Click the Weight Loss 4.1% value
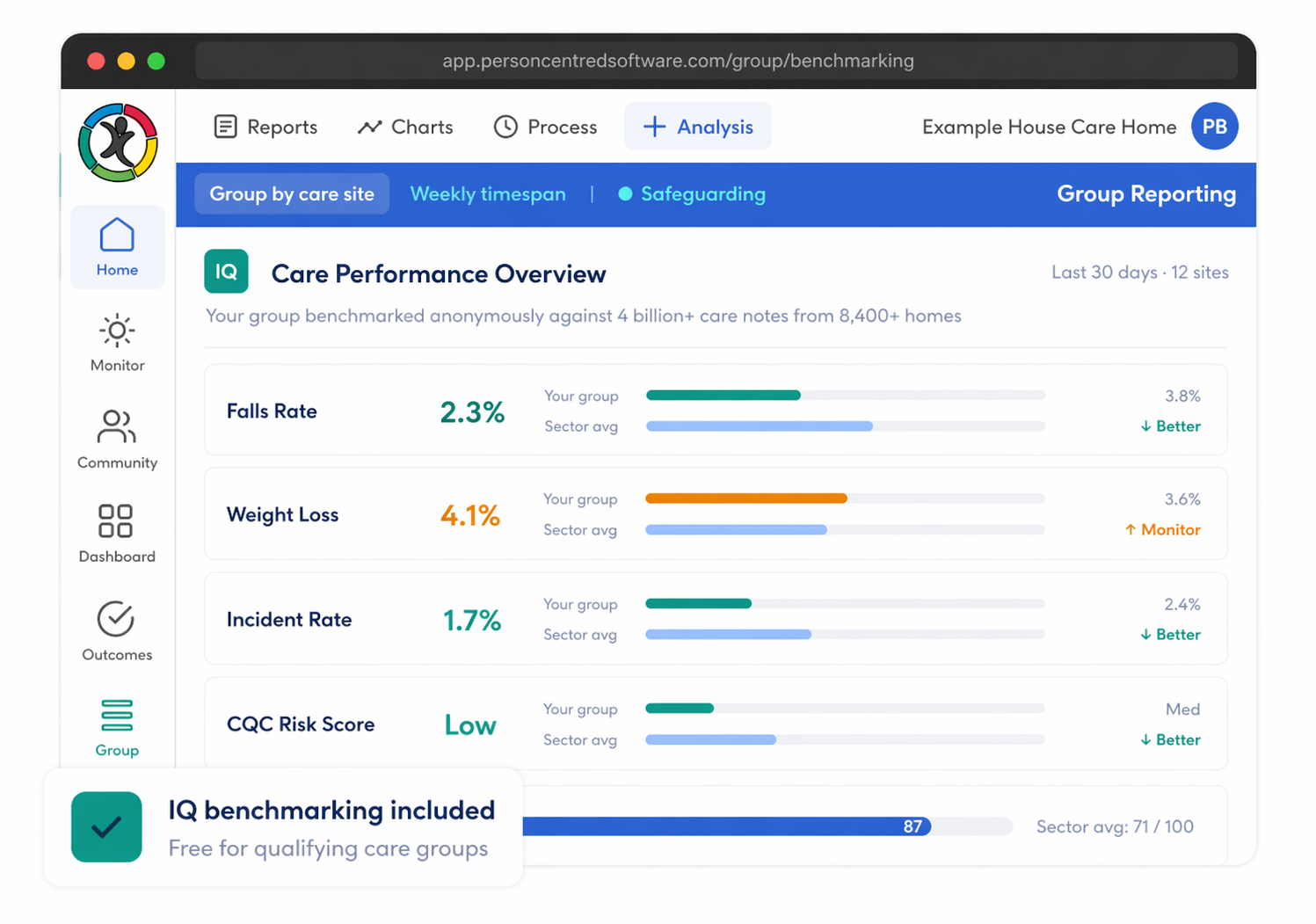The width and height of the screenshot is (1316, 924). tap(470, 515)
